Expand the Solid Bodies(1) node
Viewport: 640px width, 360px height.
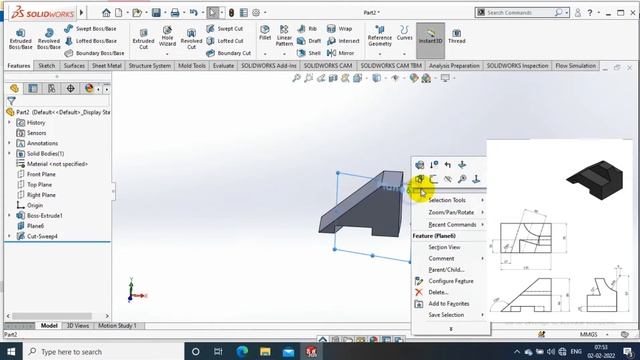point(9,153)
